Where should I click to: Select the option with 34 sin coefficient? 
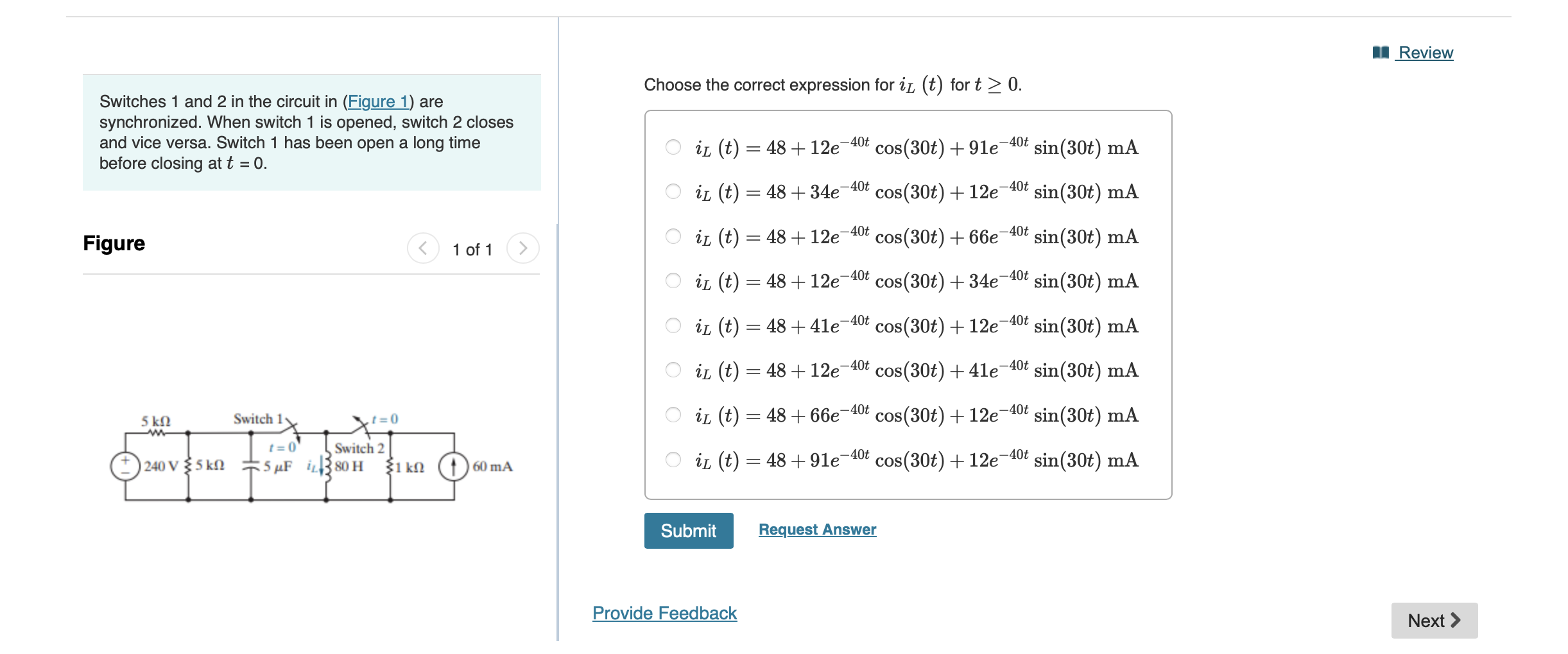673,280
